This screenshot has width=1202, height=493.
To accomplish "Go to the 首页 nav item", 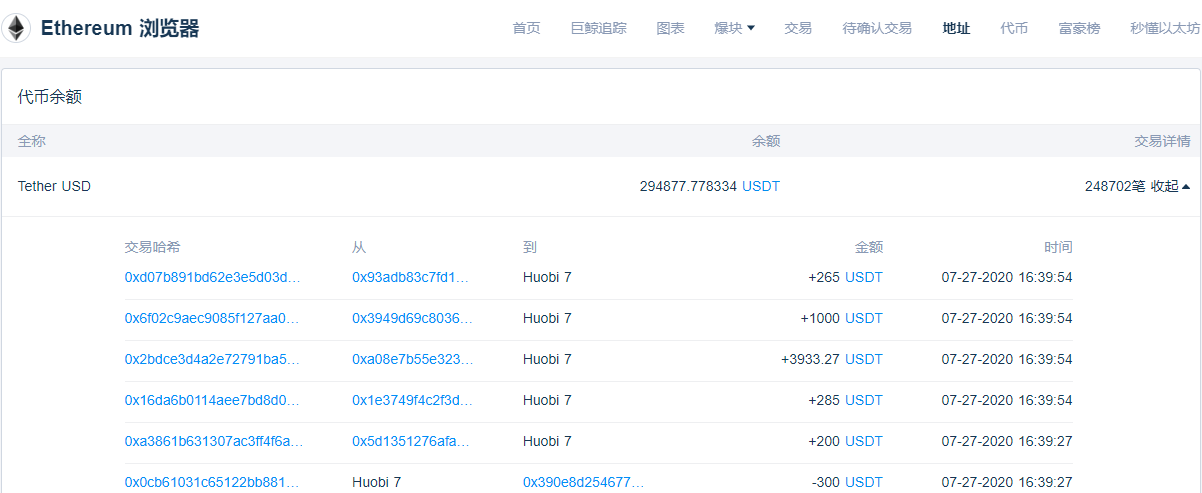I will pyautogui.click(x=526, y=28).
